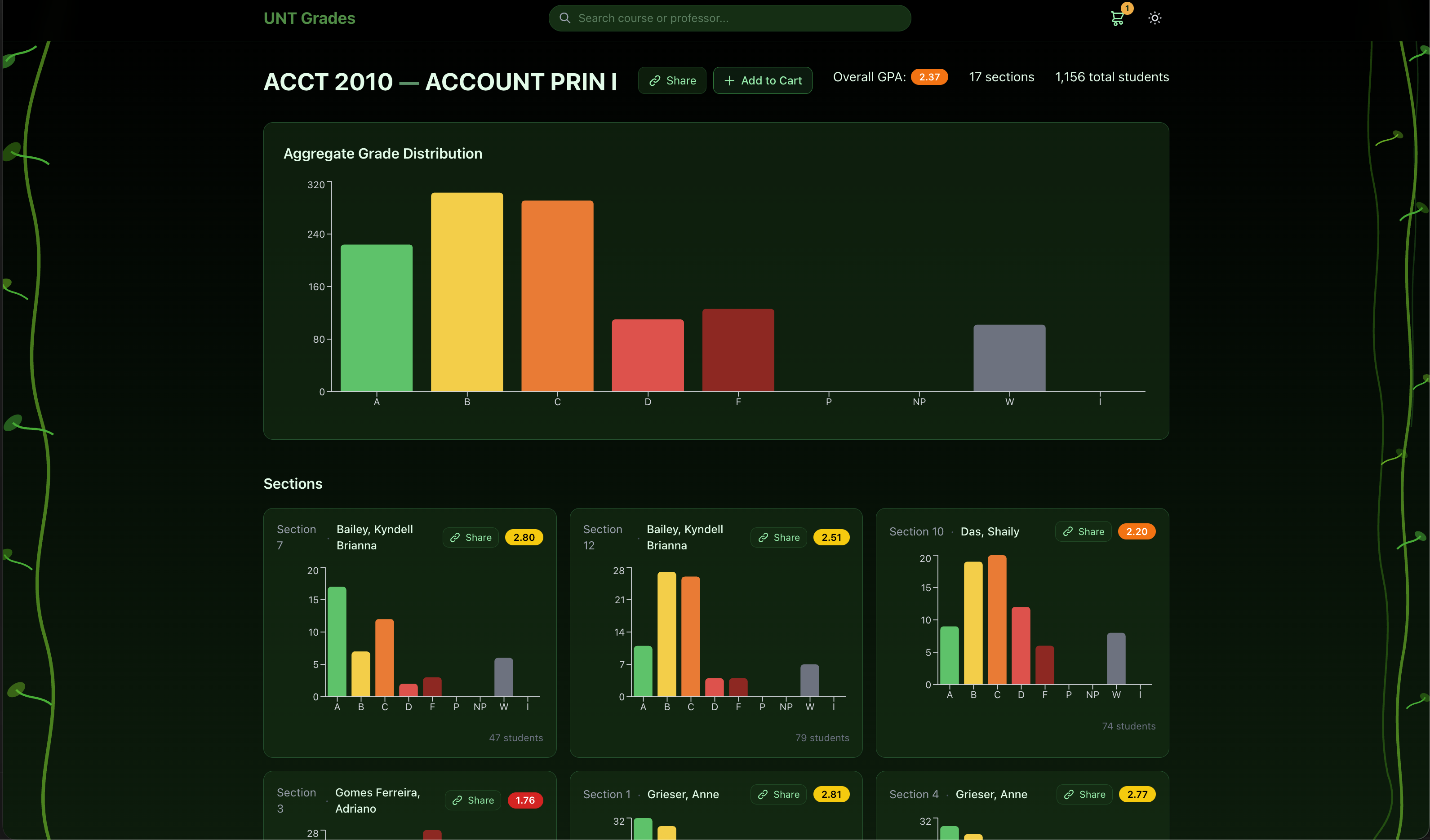Share Section 12 Bailey, Kyndell Brianna
The height and width of the screenshot is (840, 1430).
click(x=778, y=537)
